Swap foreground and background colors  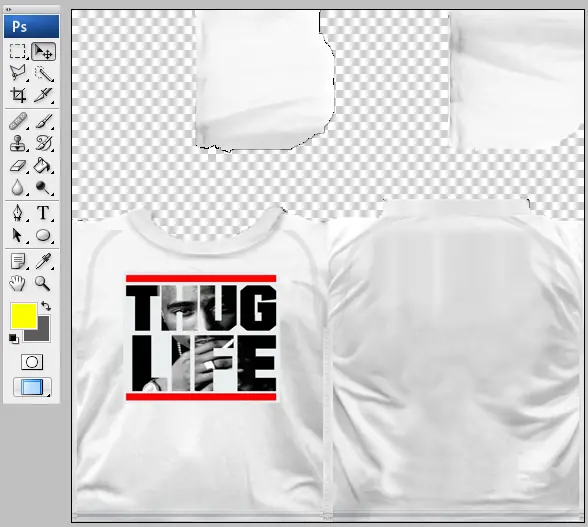46,306
